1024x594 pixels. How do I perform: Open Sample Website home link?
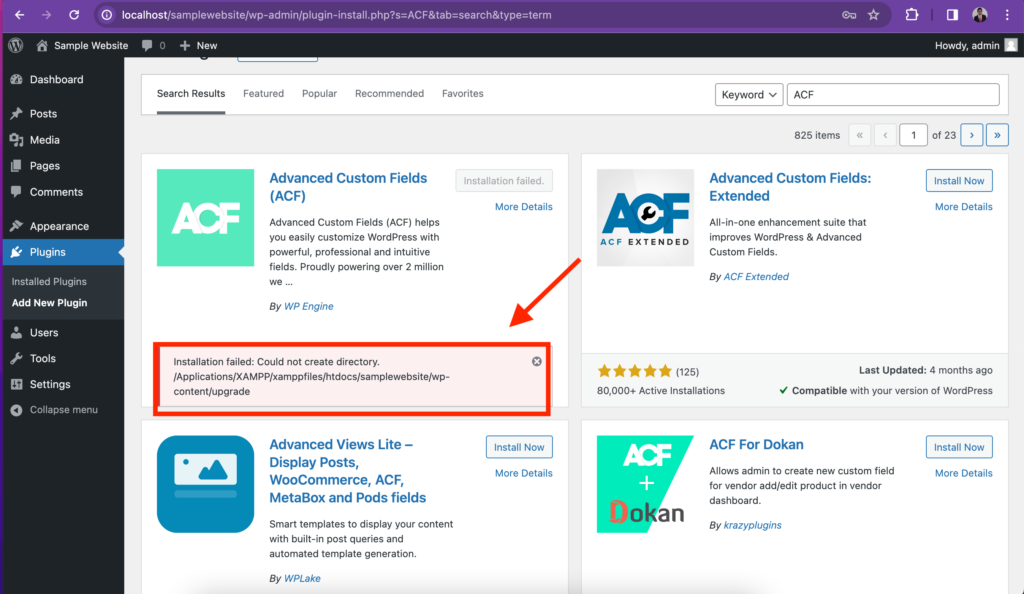click(82, 45)
